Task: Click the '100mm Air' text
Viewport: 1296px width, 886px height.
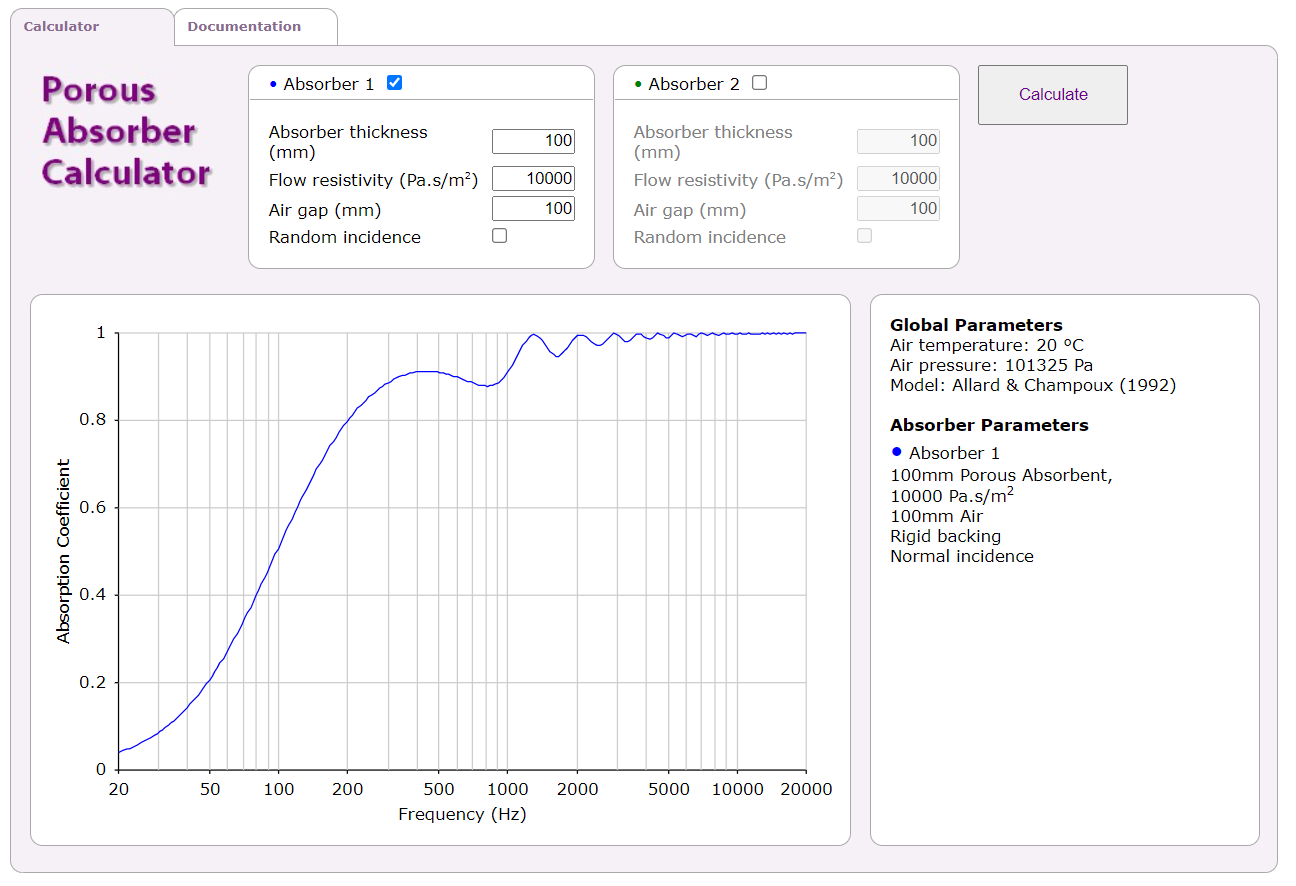Action: click(x=936, y=516)
